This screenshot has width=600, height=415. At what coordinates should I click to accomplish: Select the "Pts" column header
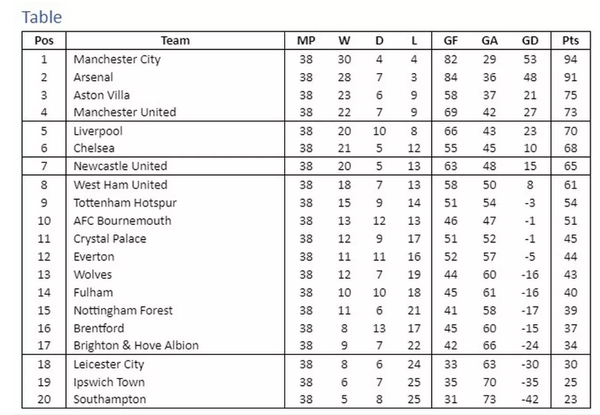(570, 41)
